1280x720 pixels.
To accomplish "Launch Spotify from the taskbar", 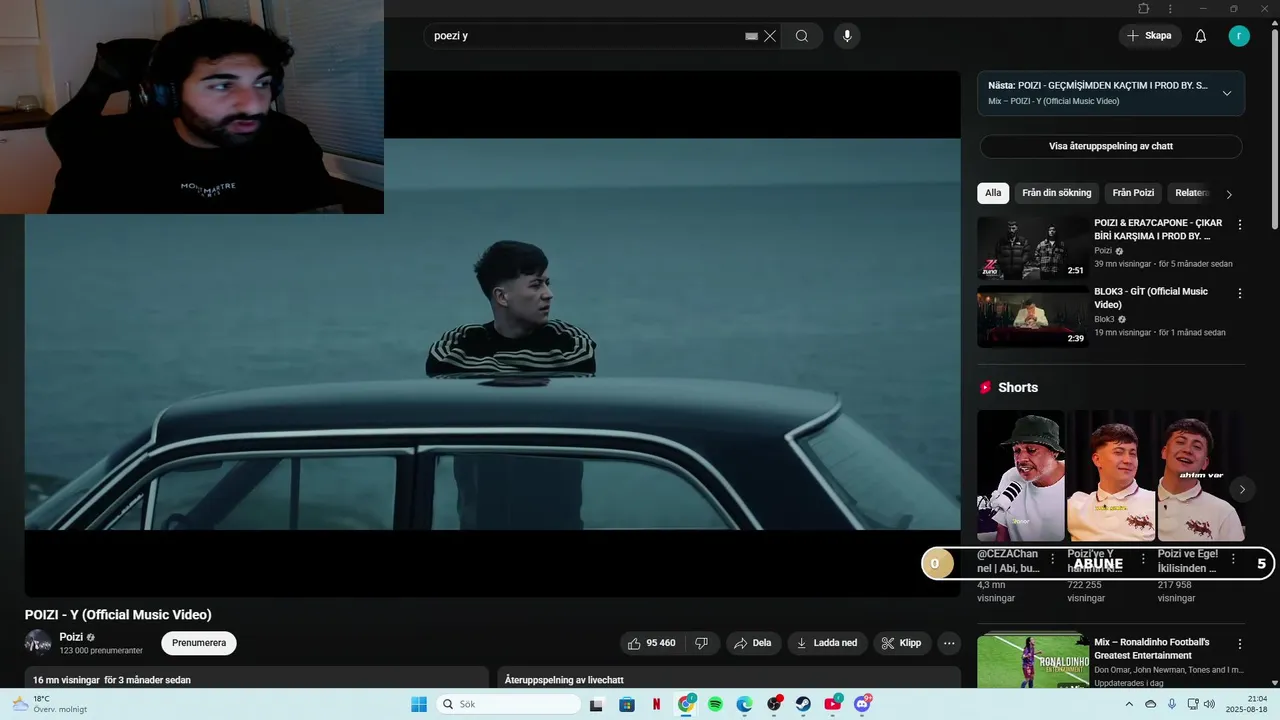I will 715,704.
